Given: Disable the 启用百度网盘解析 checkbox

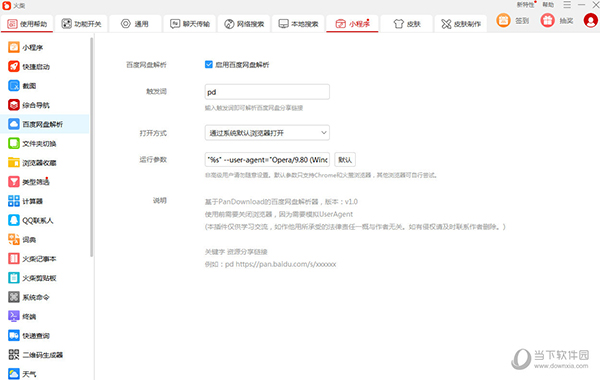Looking at the screenshot, I should coord(209,64).
